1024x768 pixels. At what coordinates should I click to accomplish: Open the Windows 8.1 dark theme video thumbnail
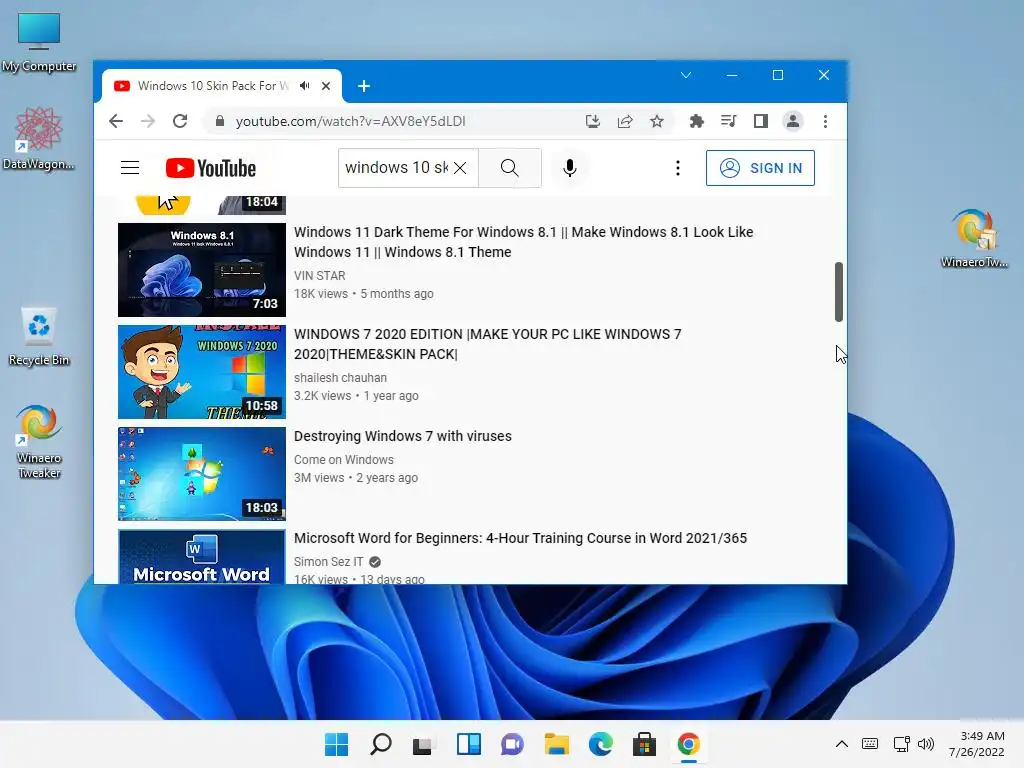point(202,270)
